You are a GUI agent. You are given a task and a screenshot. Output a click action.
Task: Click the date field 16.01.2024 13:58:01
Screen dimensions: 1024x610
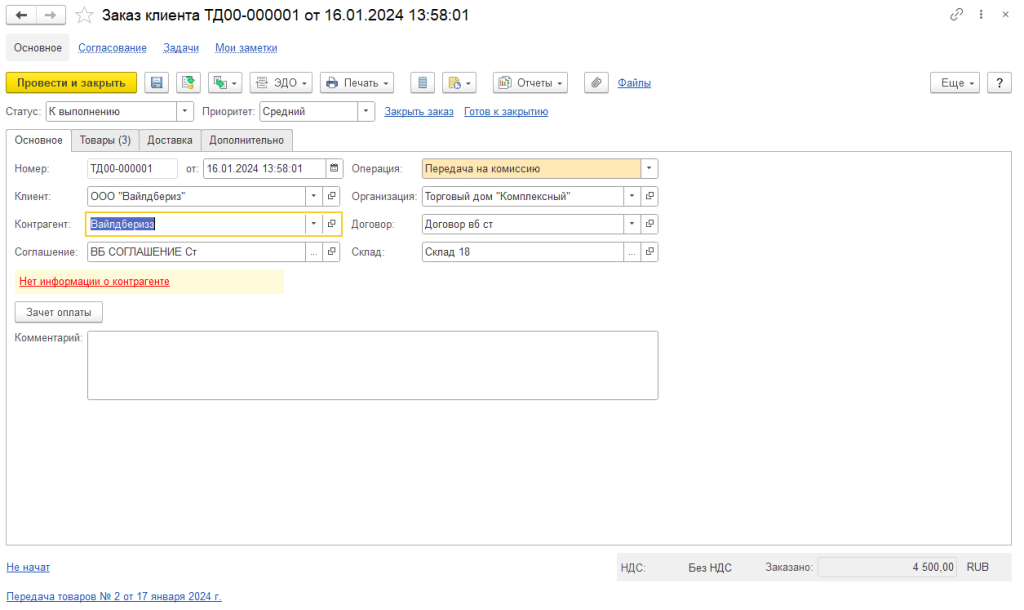coord(264,169)
